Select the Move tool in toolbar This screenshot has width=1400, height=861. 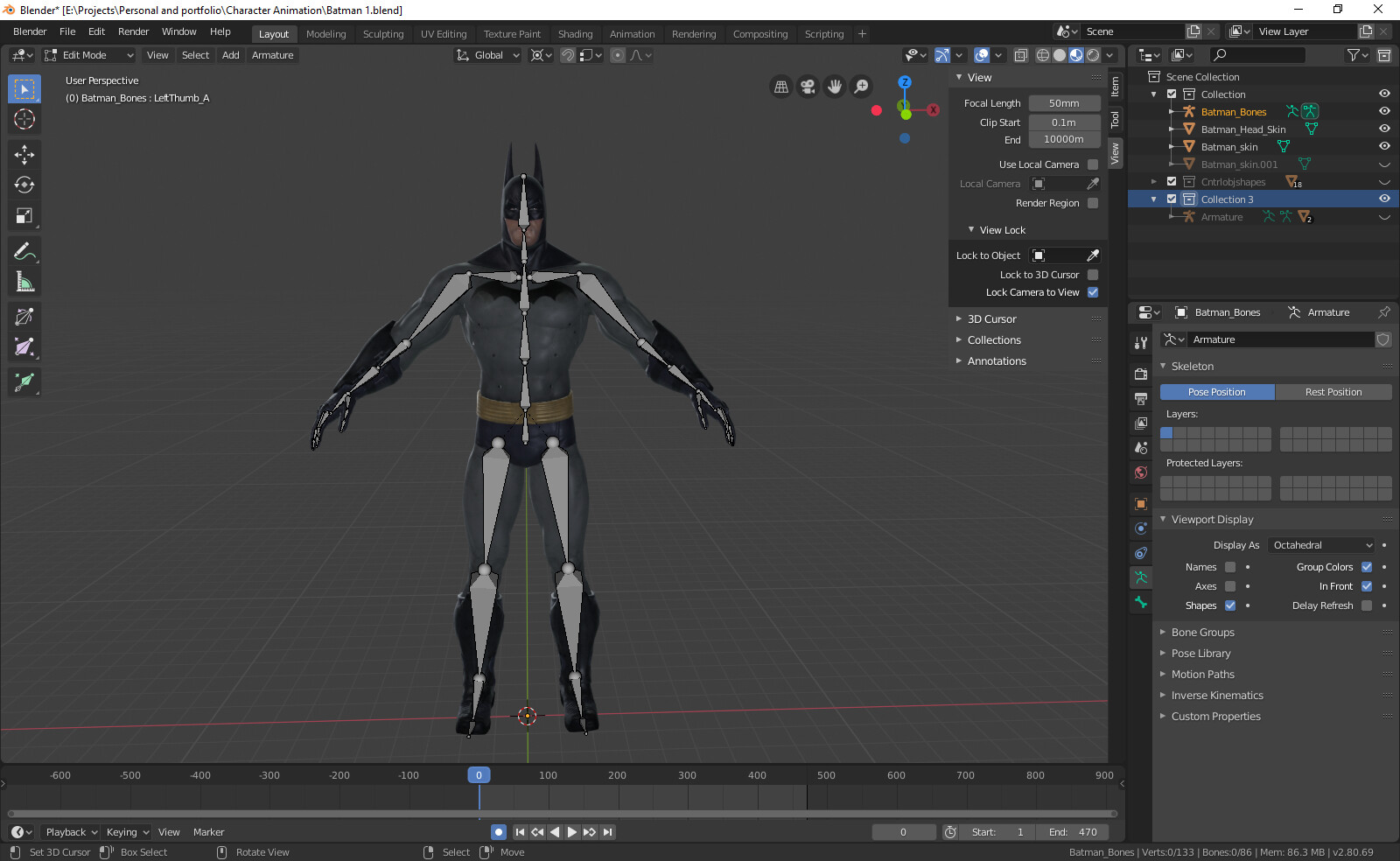(x=24, y=155)
